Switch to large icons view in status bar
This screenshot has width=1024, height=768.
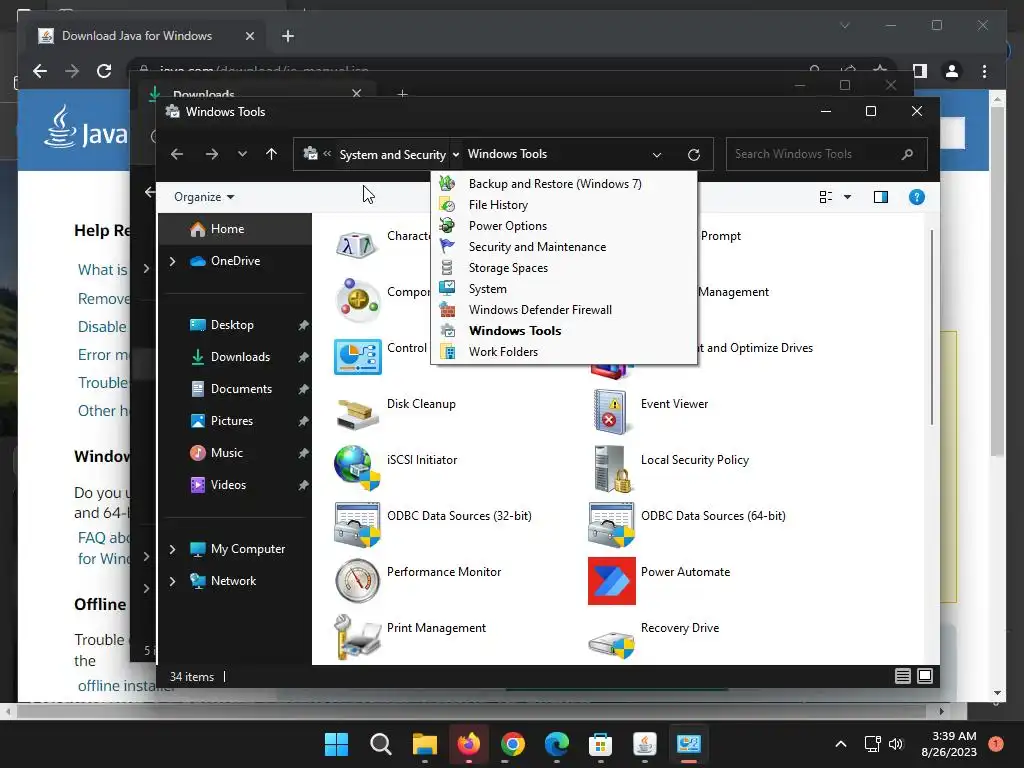click(x=925, y=676)
